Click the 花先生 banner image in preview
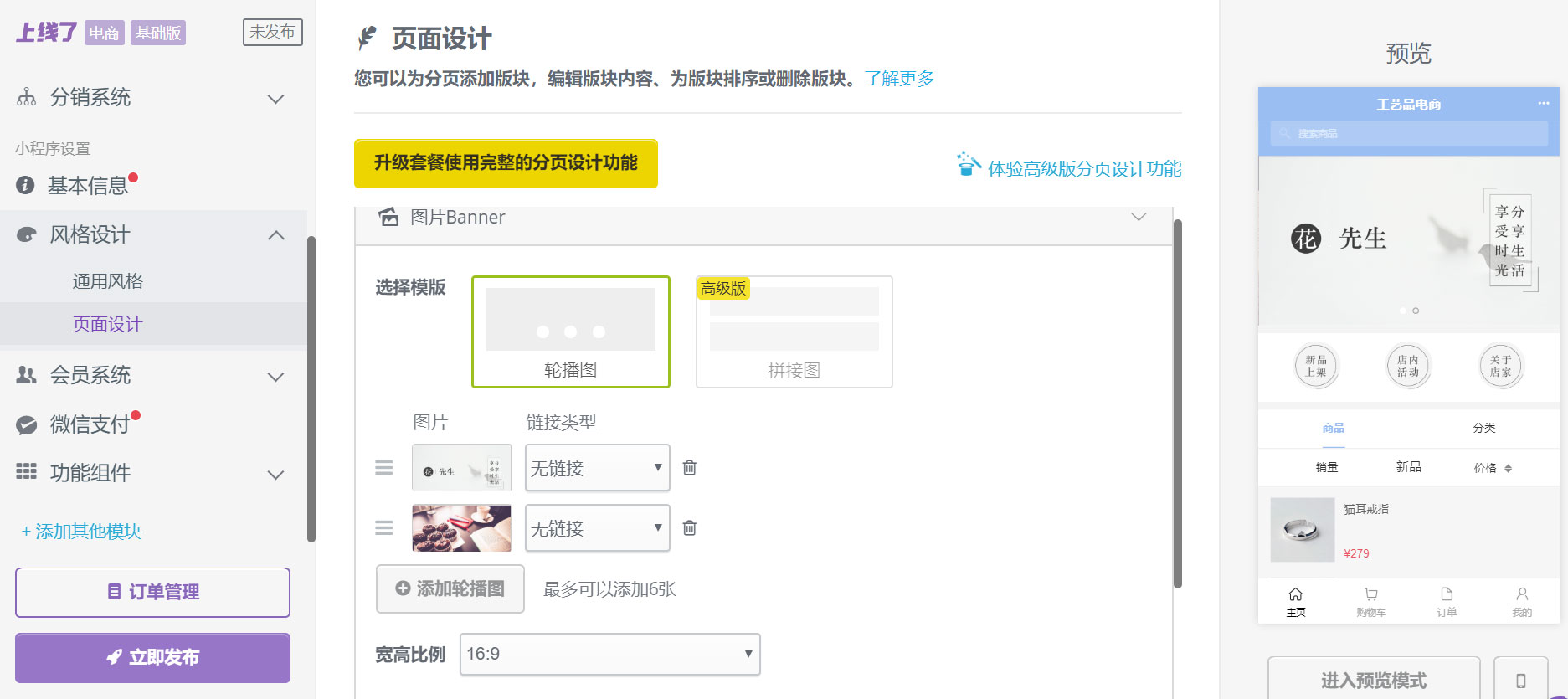This screenshot has width=1568, height=699. (1409, 241)
